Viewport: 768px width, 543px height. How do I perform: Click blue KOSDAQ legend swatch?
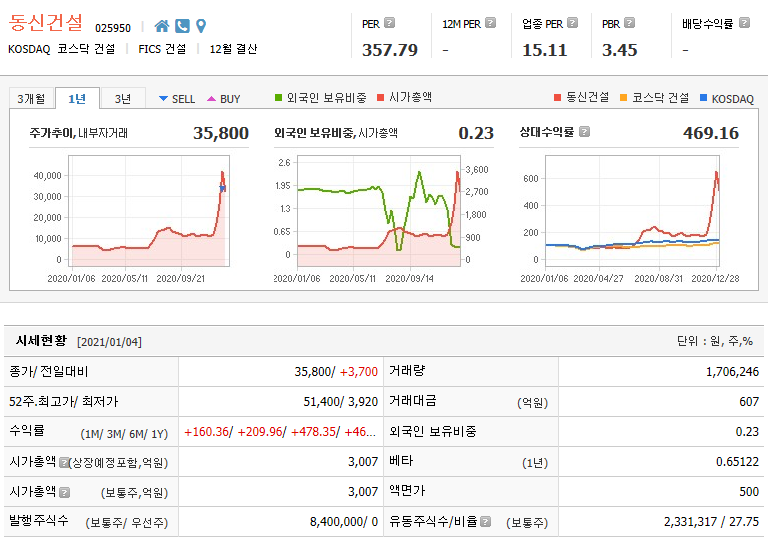pyautogui.click(x=703, y=97)
